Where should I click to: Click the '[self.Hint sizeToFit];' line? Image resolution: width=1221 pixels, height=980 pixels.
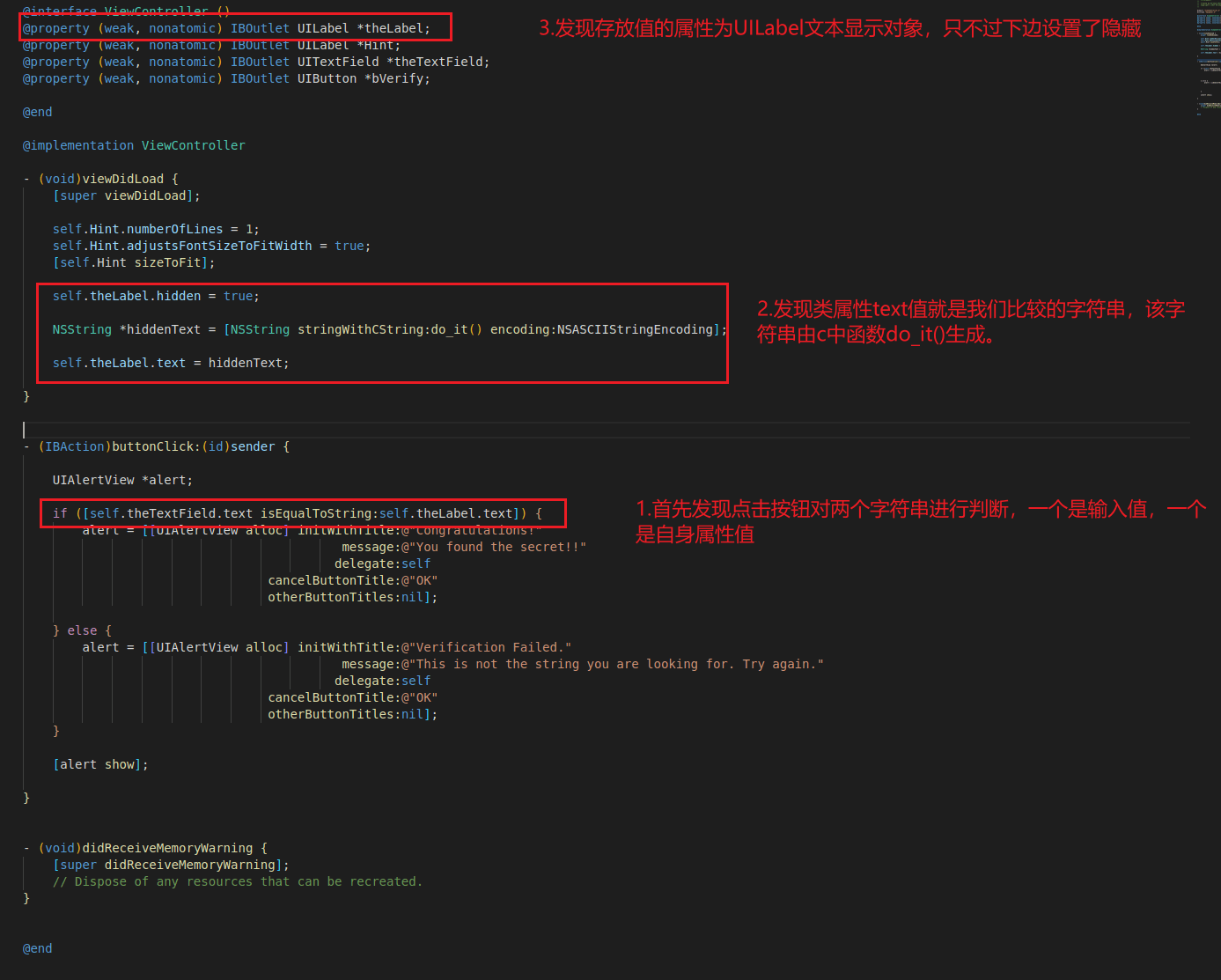click(x=134, y=262)
